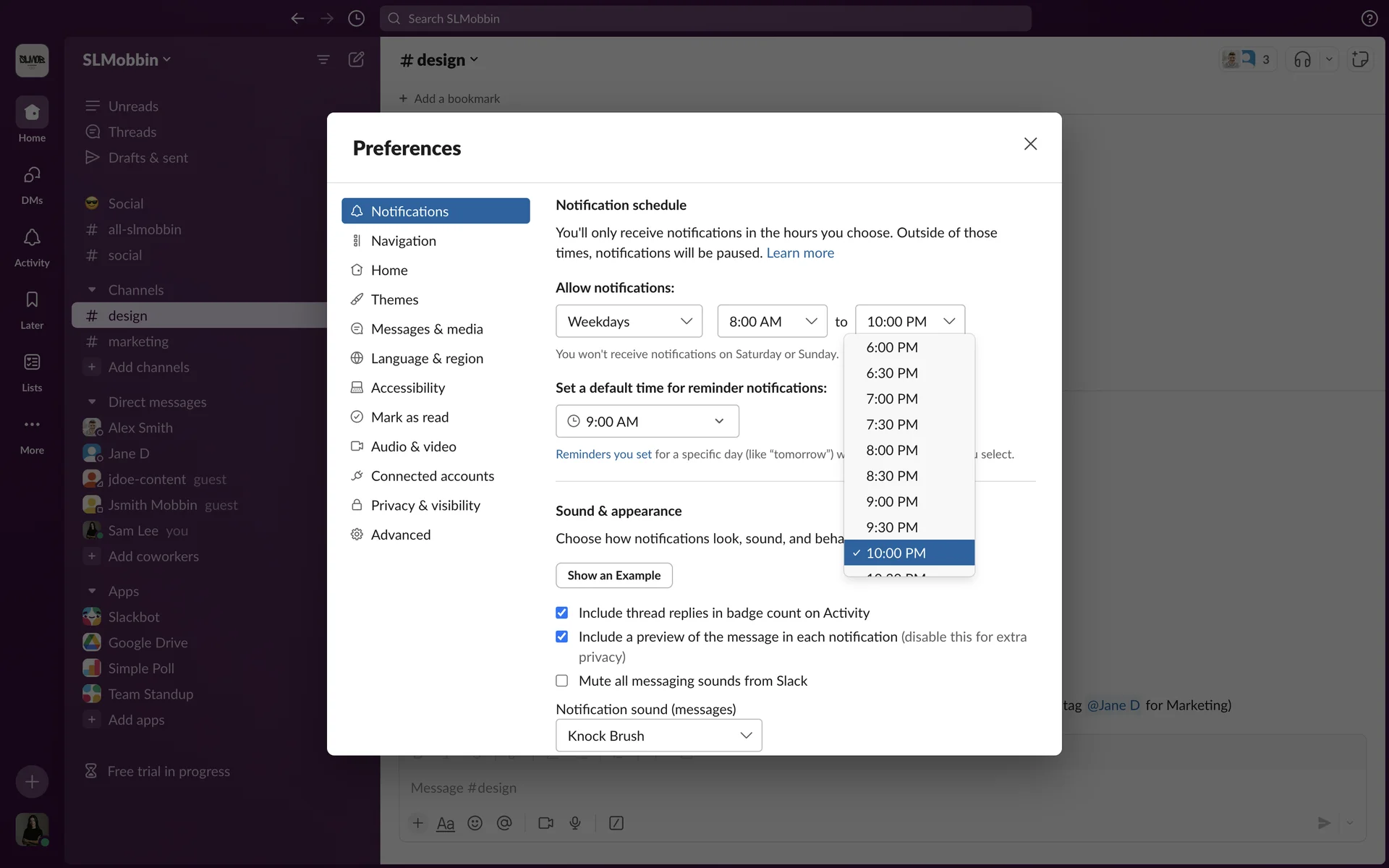Open the Weekdays schedule dropdown

tap(629, 321)
